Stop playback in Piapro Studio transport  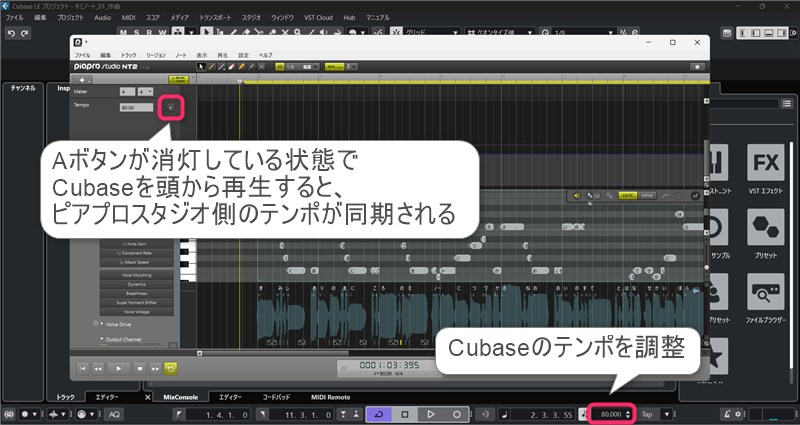(140, 368)
